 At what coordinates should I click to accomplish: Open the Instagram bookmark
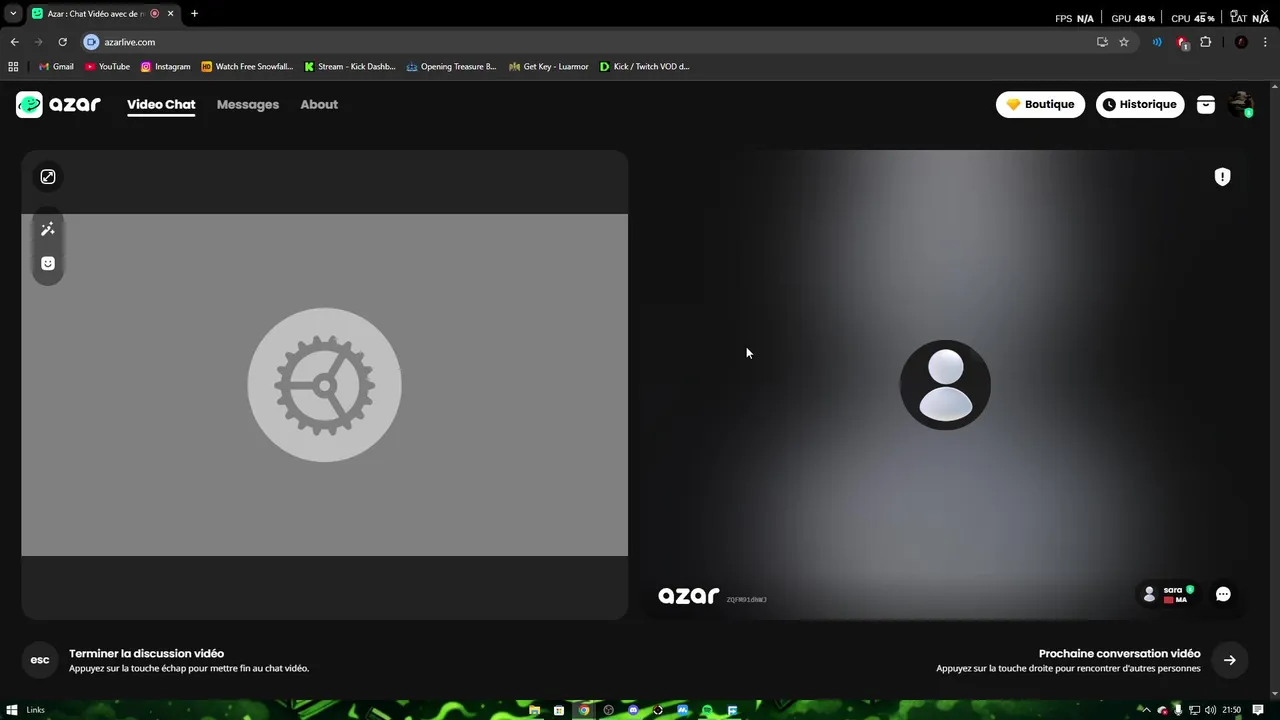click(166, 67)
